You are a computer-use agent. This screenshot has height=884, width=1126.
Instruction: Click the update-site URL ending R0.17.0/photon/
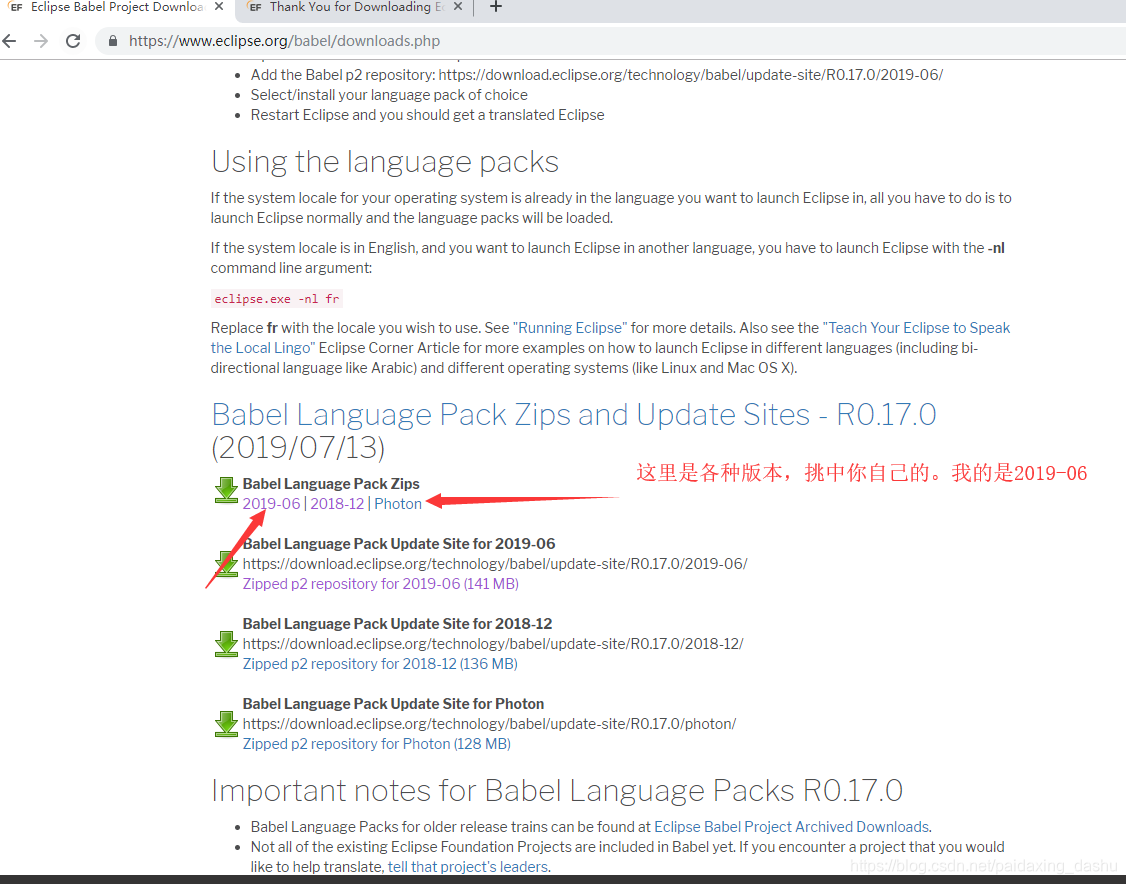tap(489, 724)
